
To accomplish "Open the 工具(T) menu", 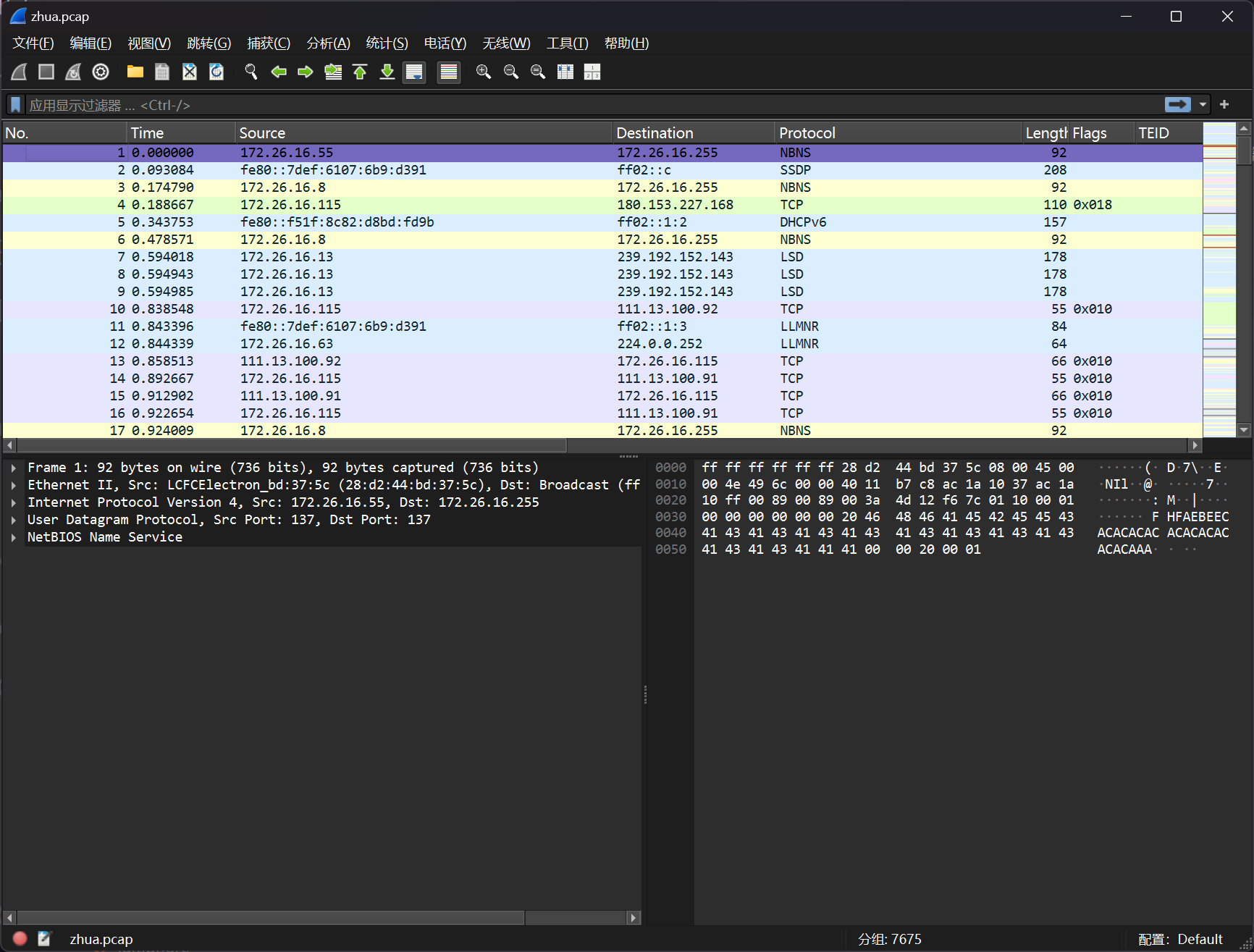I will point(568,43).
